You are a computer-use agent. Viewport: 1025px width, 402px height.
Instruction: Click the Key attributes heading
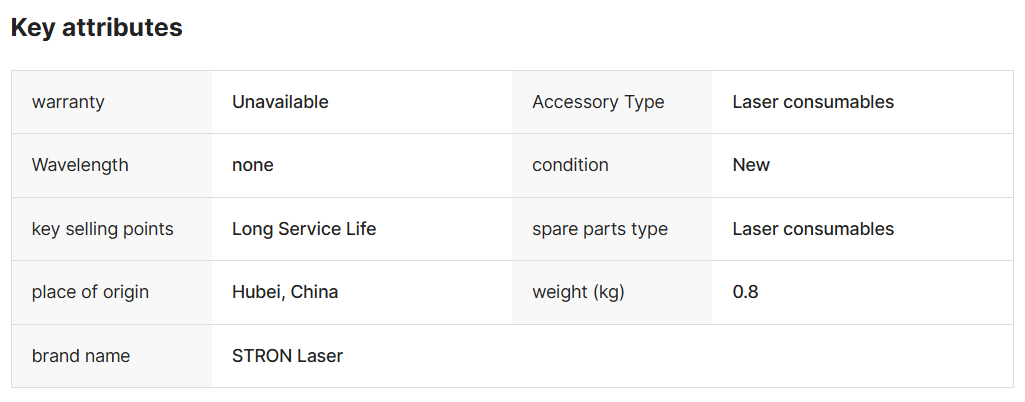[97, 28]
